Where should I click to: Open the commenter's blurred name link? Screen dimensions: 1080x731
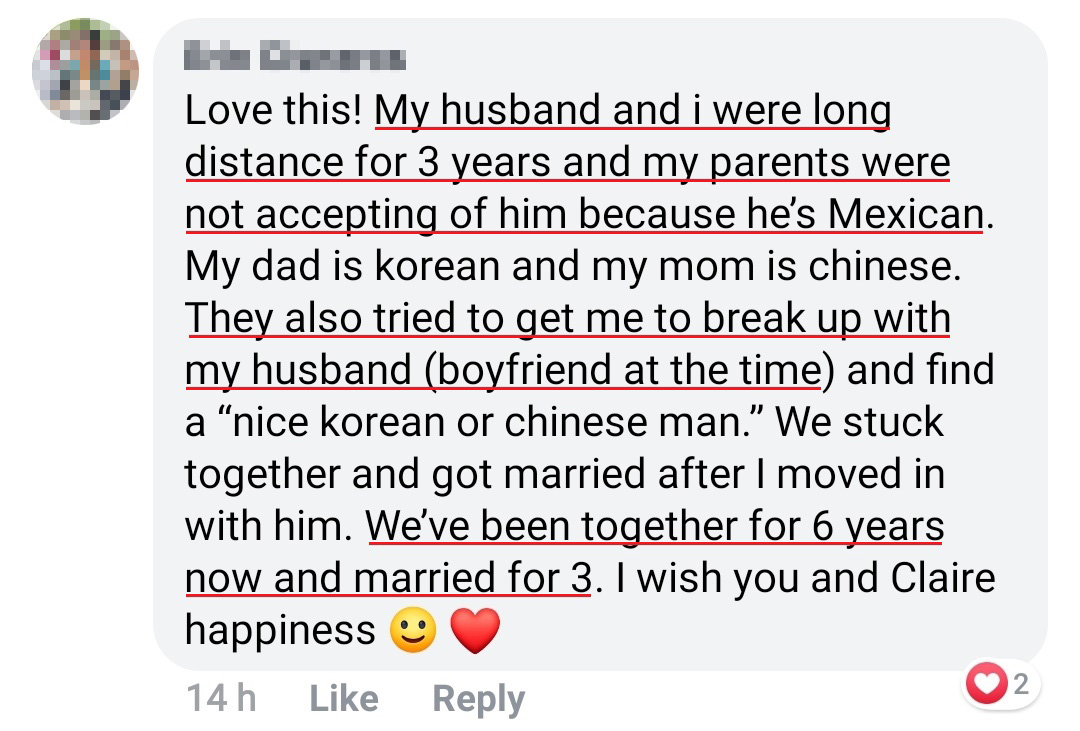[x=295, y=58]
